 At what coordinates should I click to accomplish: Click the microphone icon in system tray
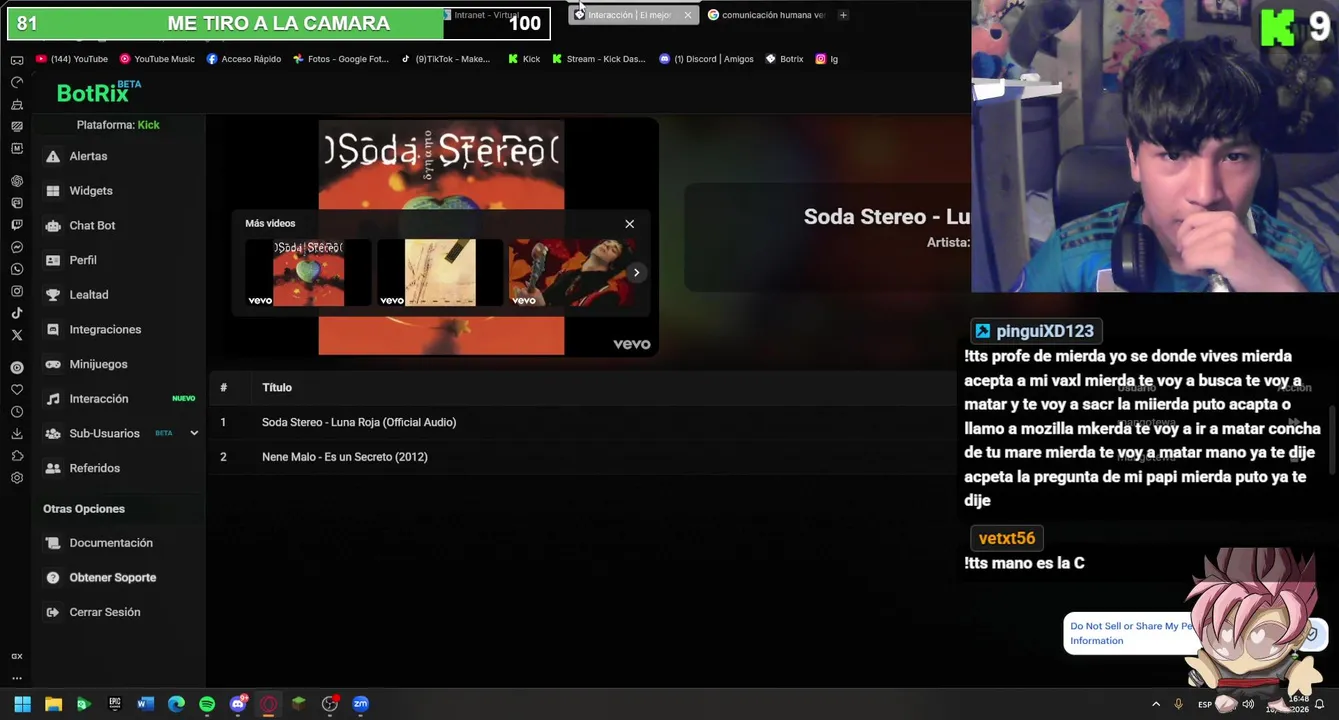point(1179,704)
